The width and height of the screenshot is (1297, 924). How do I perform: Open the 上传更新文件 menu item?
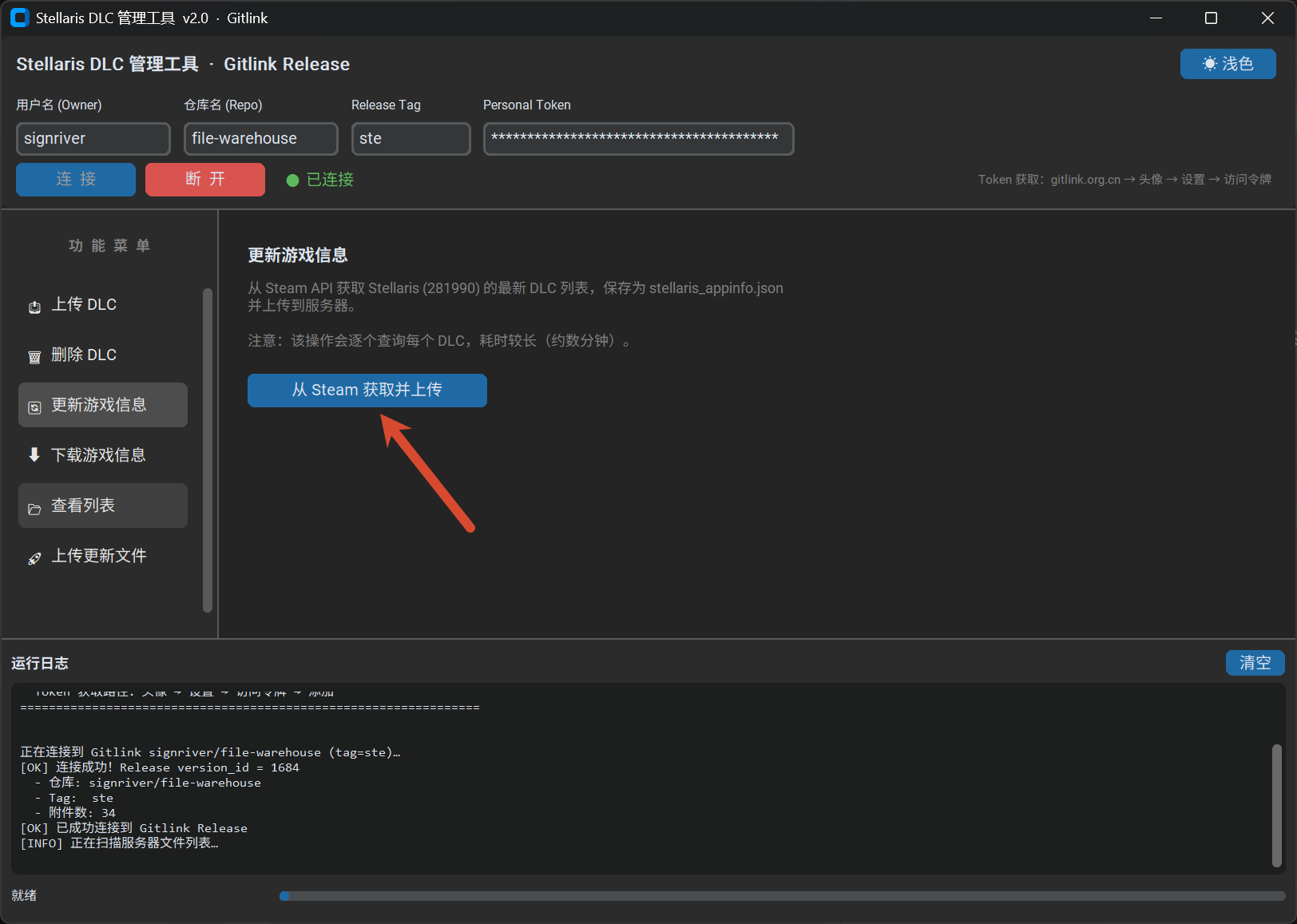tap(103, 556)
